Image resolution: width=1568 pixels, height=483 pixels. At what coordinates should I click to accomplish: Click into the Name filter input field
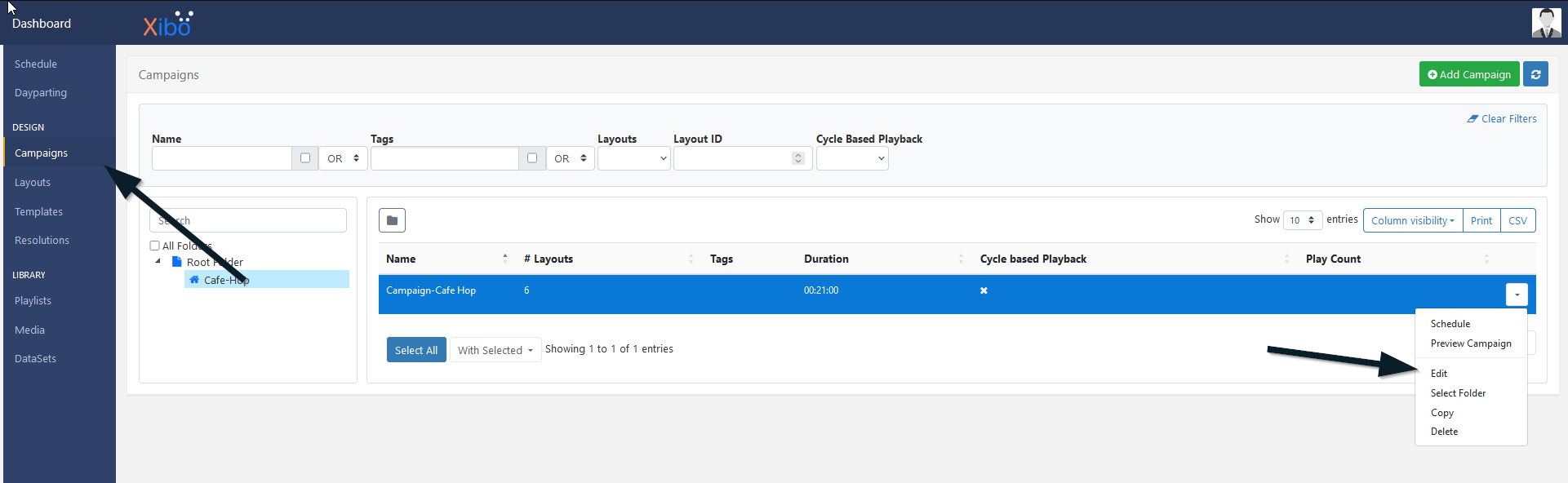click(x=222, y=158)
